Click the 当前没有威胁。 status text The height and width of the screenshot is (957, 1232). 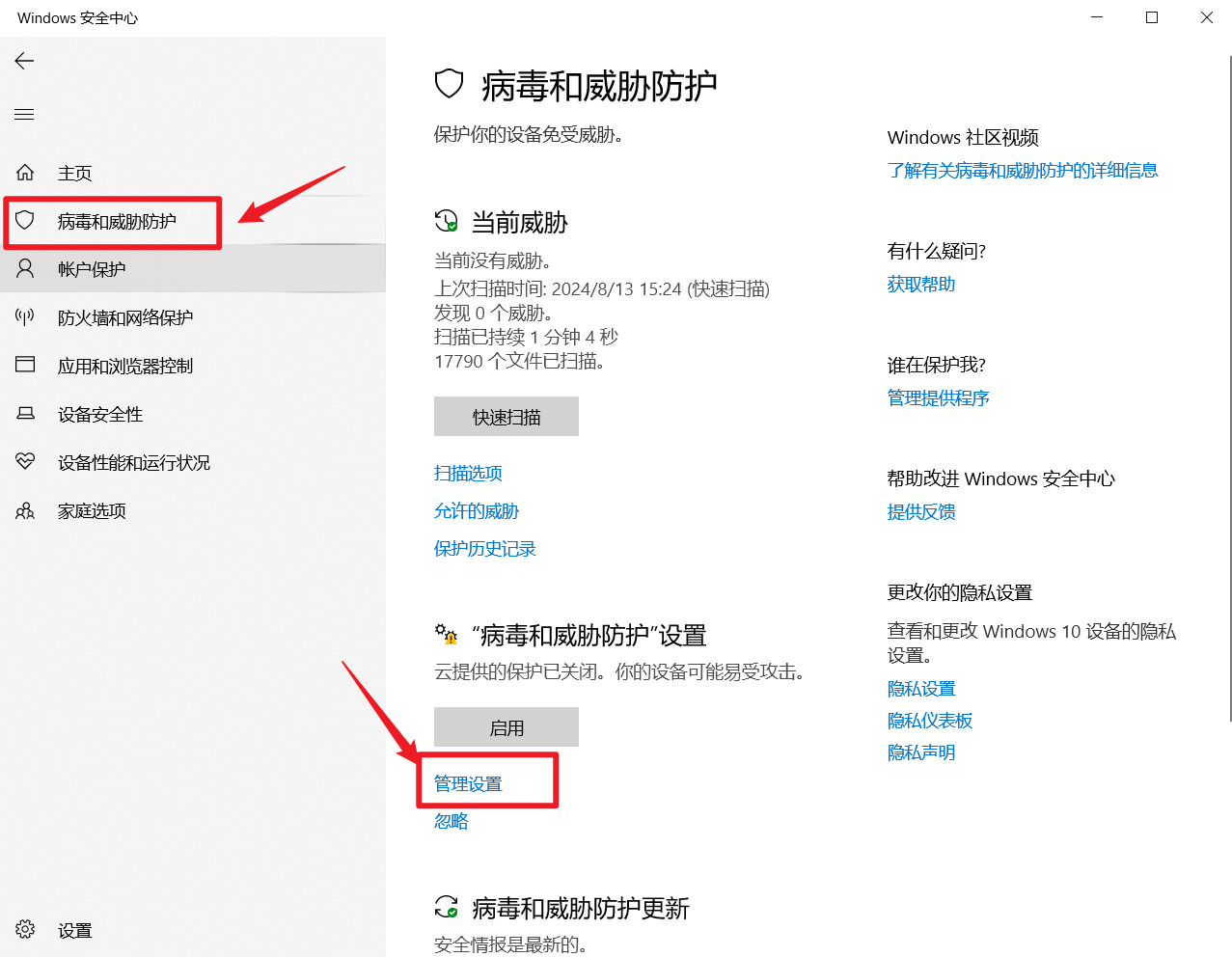pos(493,260)
